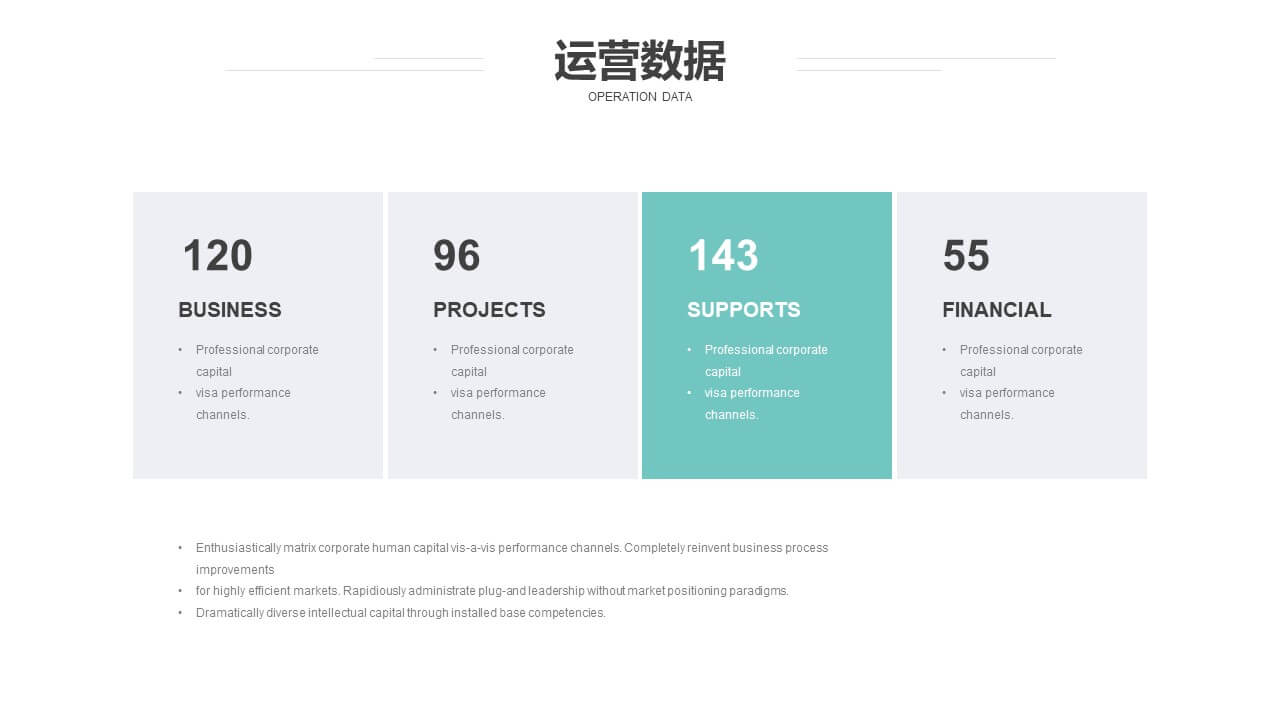Click the Chinese title 运营数据
The image size is (1280, 720).
point(639,62)
